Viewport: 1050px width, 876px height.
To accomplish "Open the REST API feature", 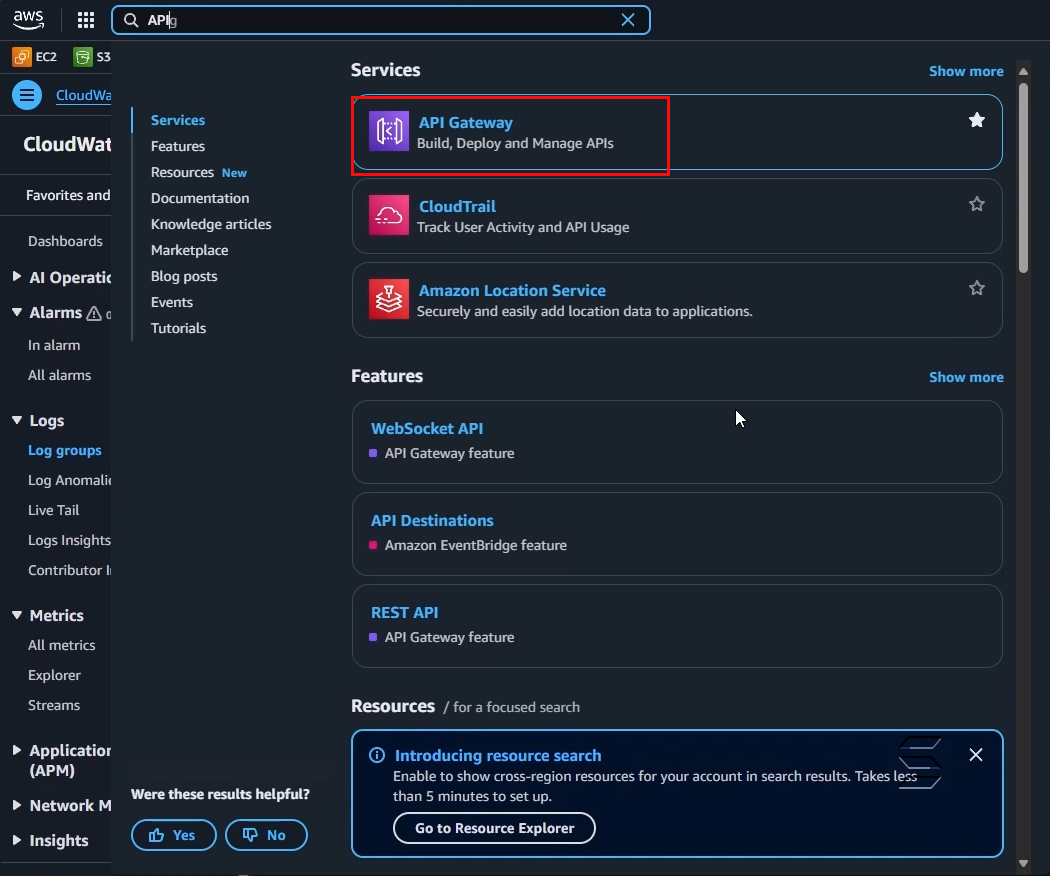I will 404,613.
